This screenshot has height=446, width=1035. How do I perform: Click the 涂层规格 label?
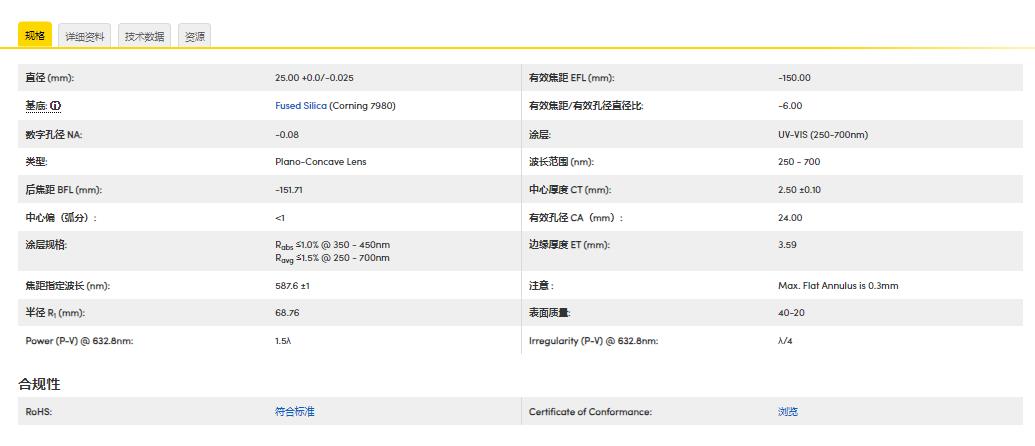pos(46,245)
